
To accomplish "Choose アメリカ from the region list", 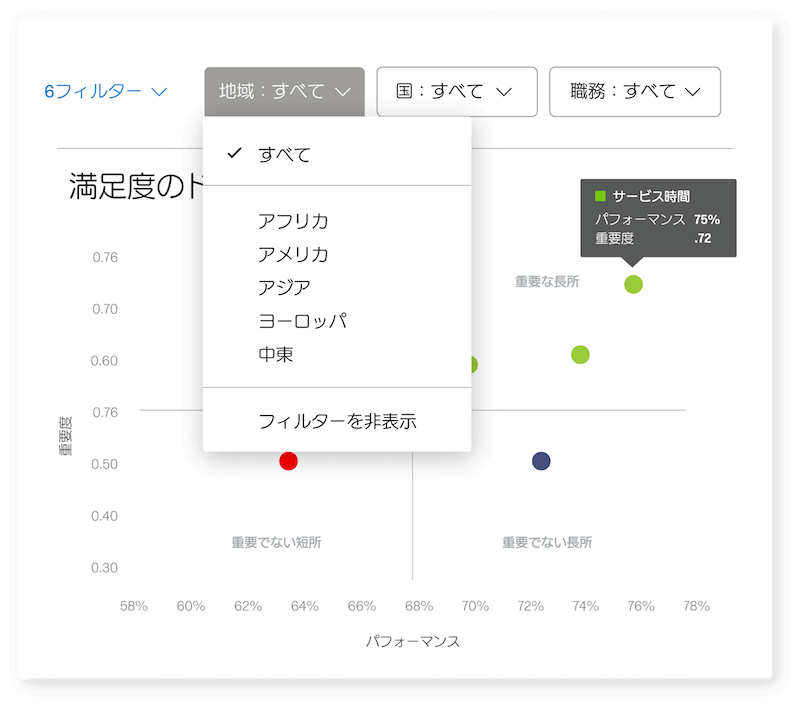I will click(x=293, y=255).
